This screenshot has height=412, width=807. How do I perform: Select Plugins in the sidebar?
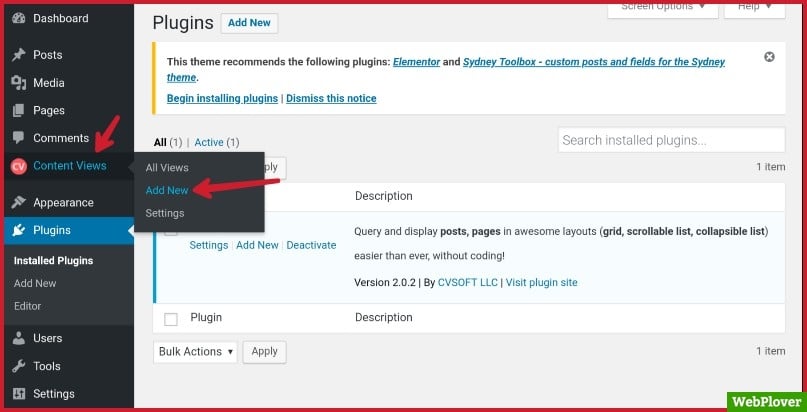tap(52, 230)
